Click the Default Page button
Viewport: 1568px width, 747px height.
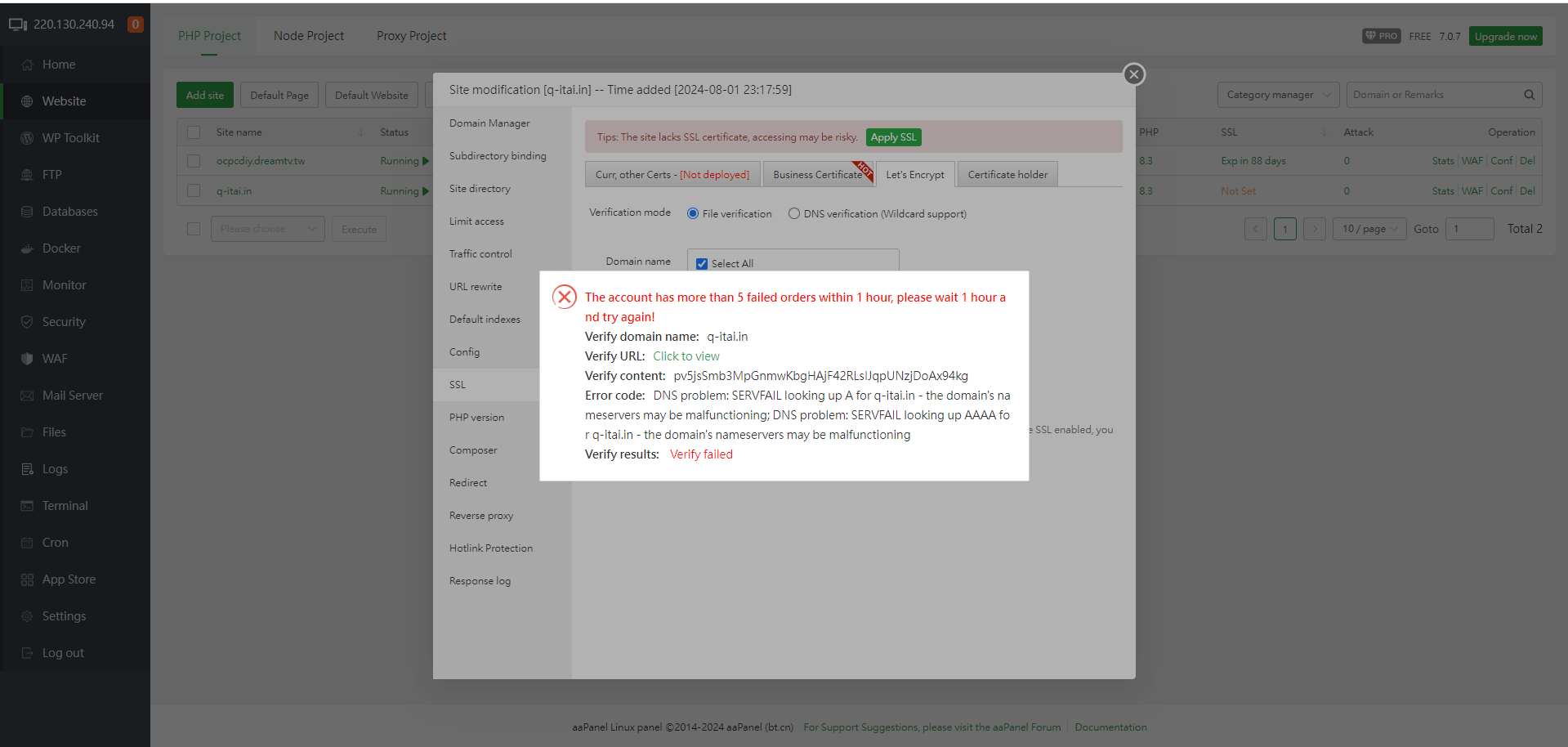point(279,95)
